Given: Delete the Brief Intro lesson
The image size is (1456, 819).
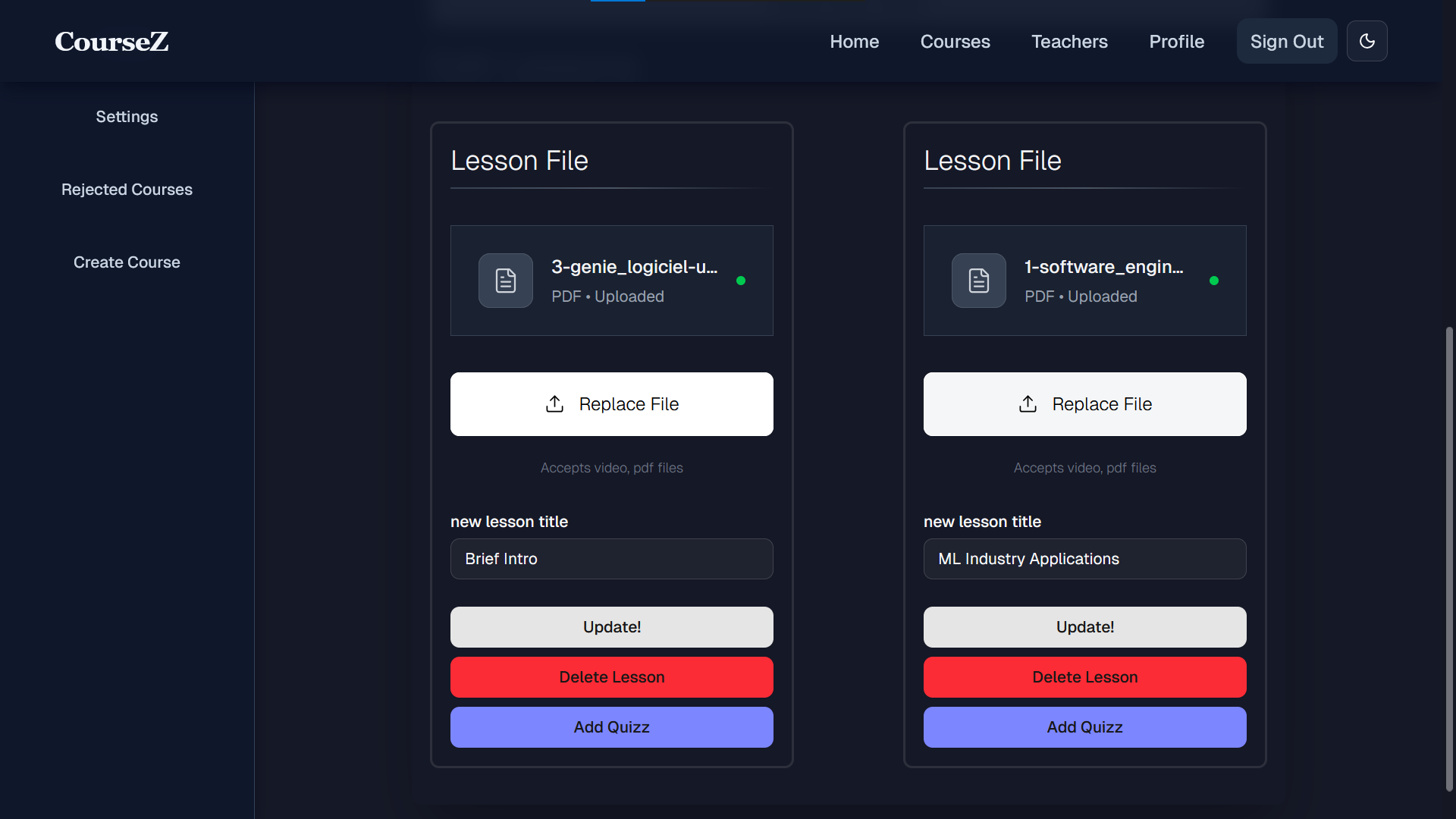Looking at the screenshot, I should tap(612, 677).
